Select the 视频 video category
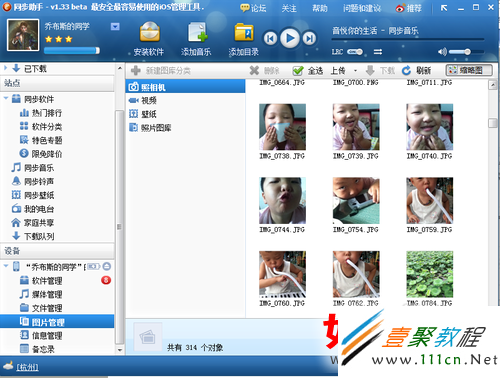Screen dimensions: 500x378 coord(143,100)
